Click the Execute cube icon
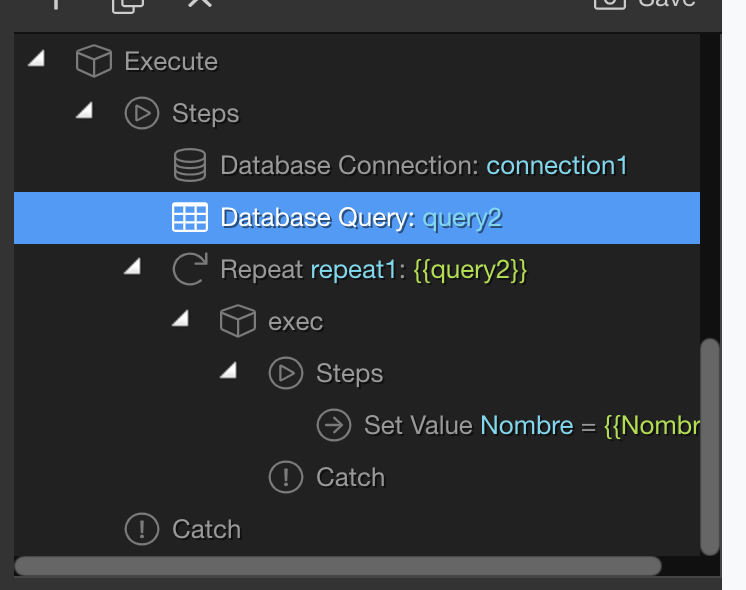 click(x=94, y=61)
